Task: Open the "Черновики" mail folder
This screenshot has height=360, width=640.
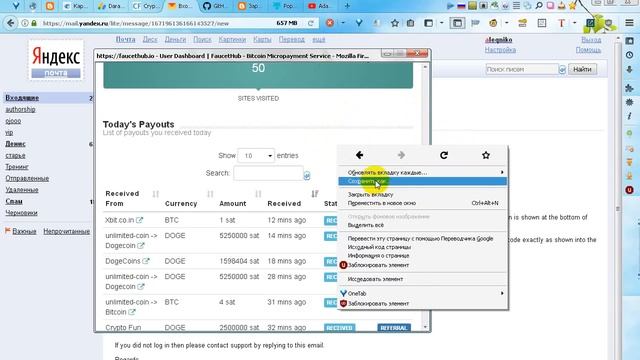Action: [x=21, y=213]
